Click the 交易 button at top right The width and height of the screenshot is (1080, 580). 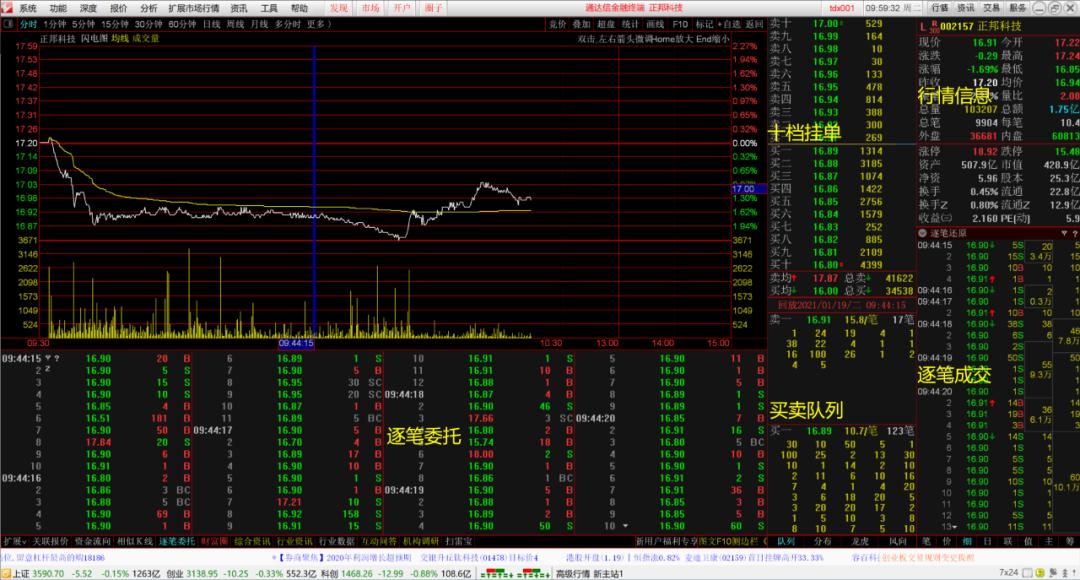click(992, 8)
